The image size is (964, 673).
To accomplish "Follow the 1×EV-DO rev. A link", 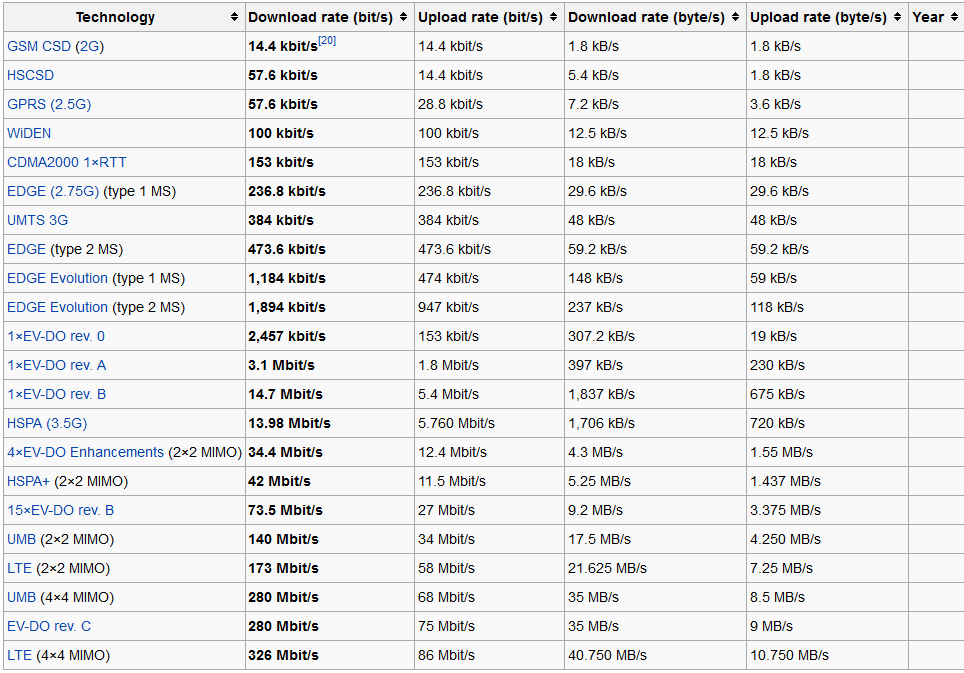I will coord(57,365).
